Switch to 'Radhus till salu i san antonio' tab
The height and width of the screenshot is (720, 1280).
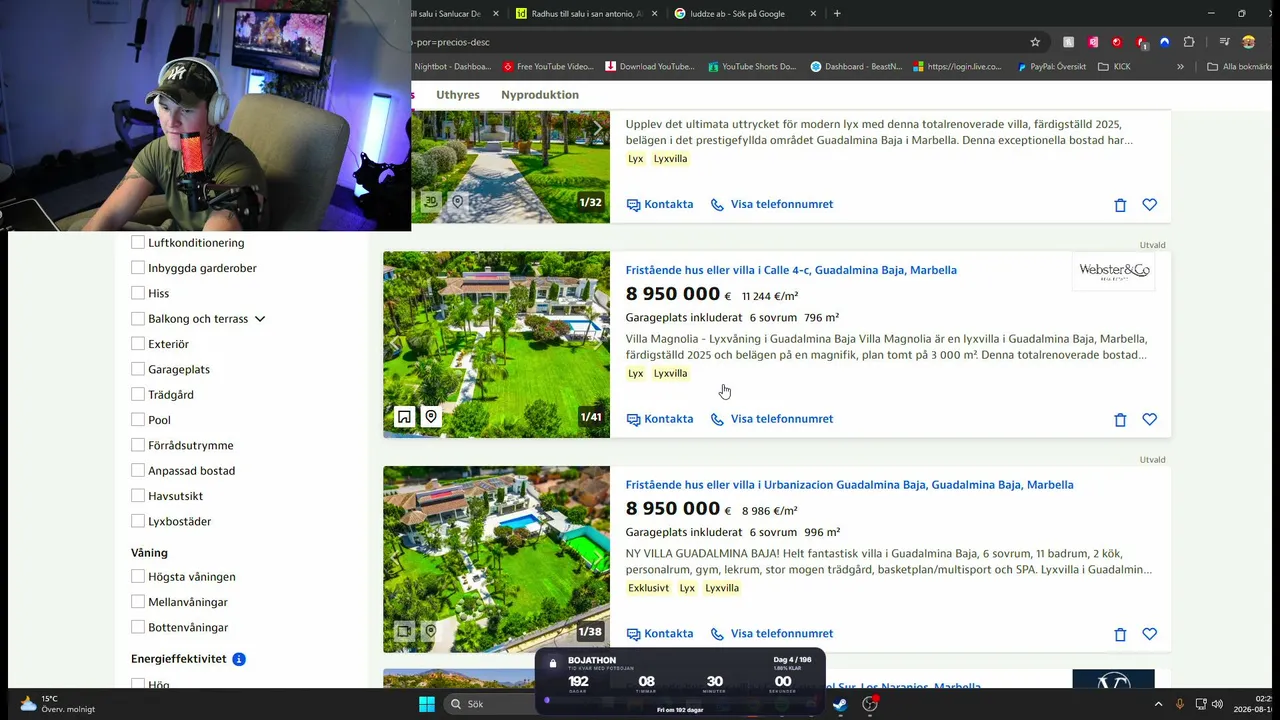pyautogui.click(x=586, y=14)
